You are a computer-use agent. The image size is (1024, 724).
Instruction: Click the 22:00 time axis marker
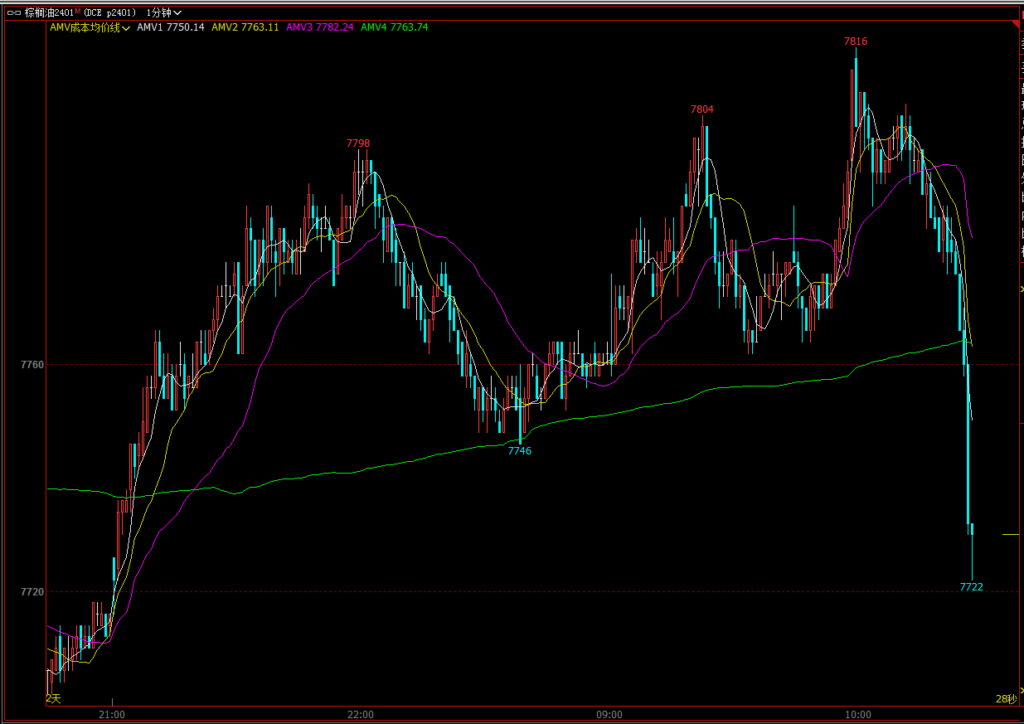click(x=360, y=714)
